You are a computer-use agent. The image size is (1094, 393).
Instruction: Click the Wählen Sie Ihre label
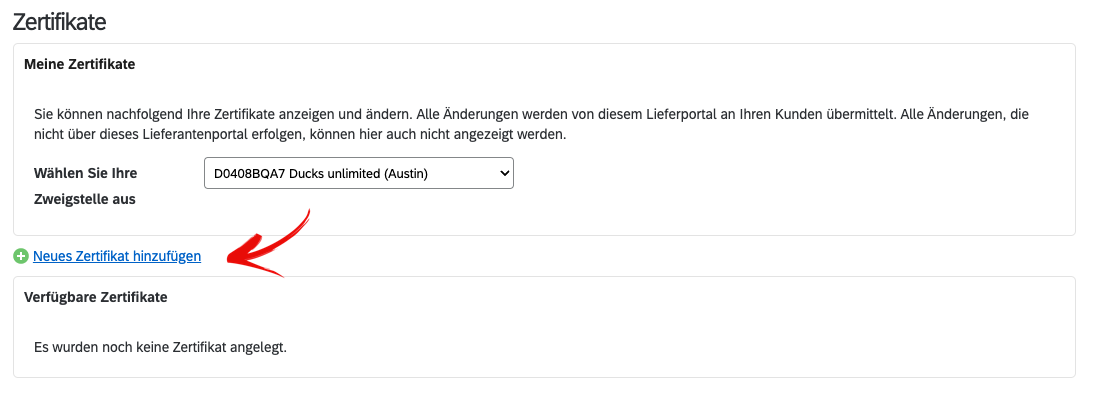tap(85, 172)
